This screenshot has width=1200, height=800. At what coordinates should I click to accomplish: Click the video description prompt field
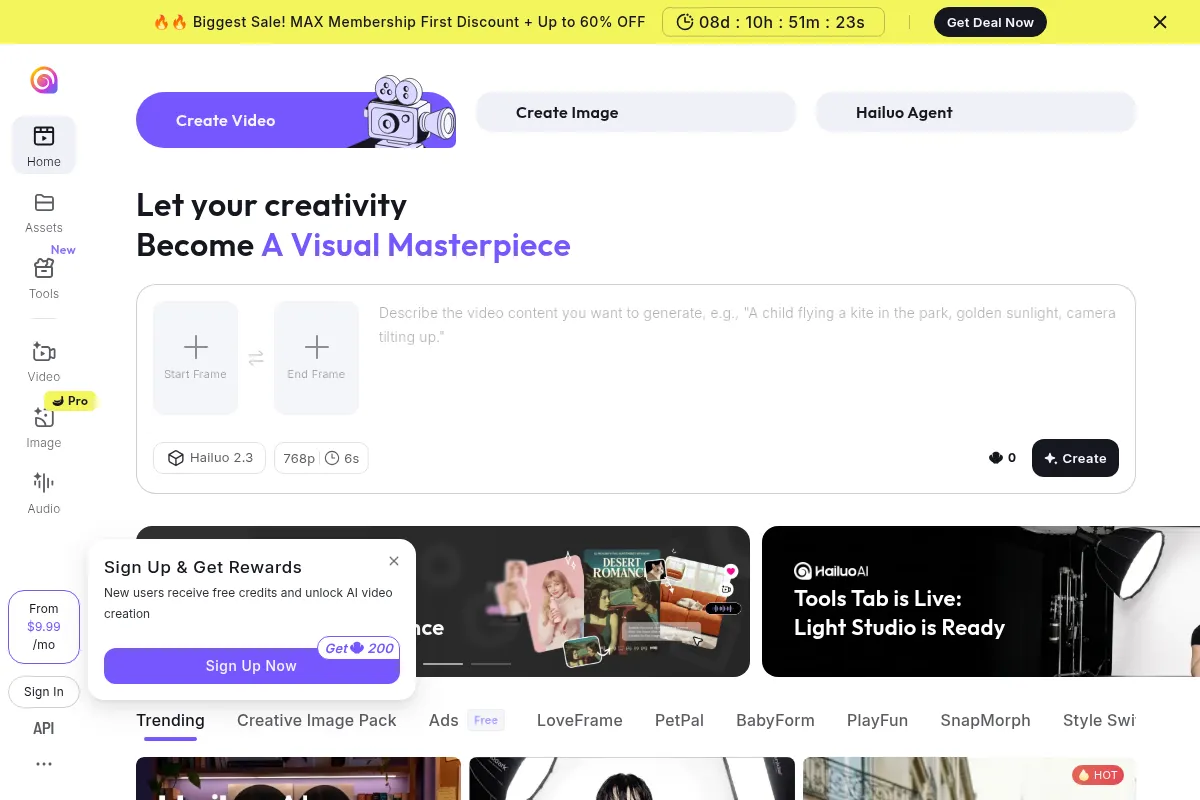[x=747, y=358]
